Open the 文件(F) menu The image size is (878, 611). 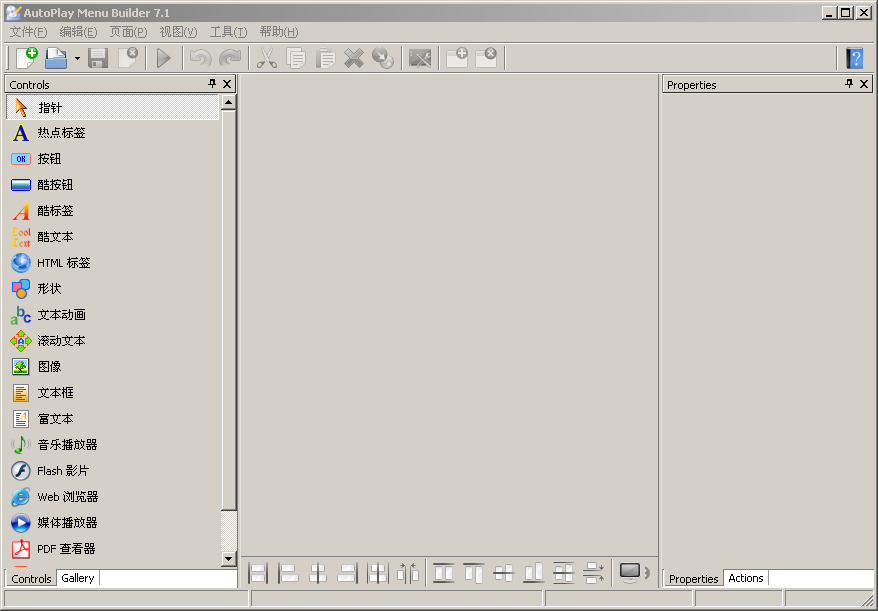tap(29, 32)
